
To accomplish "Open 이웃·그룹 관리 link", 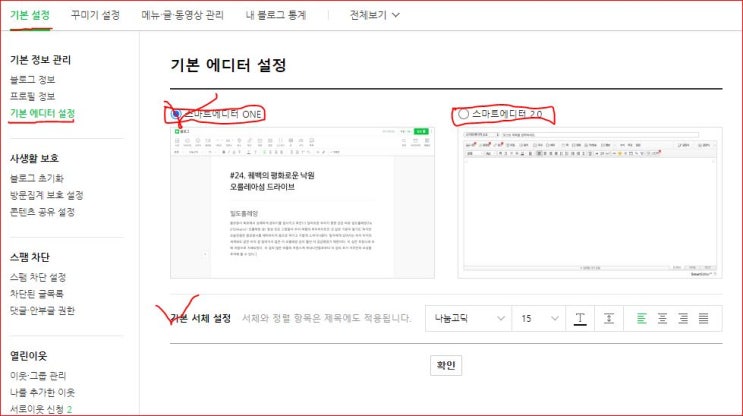I will pyautogui.click(x=38, y=376).
